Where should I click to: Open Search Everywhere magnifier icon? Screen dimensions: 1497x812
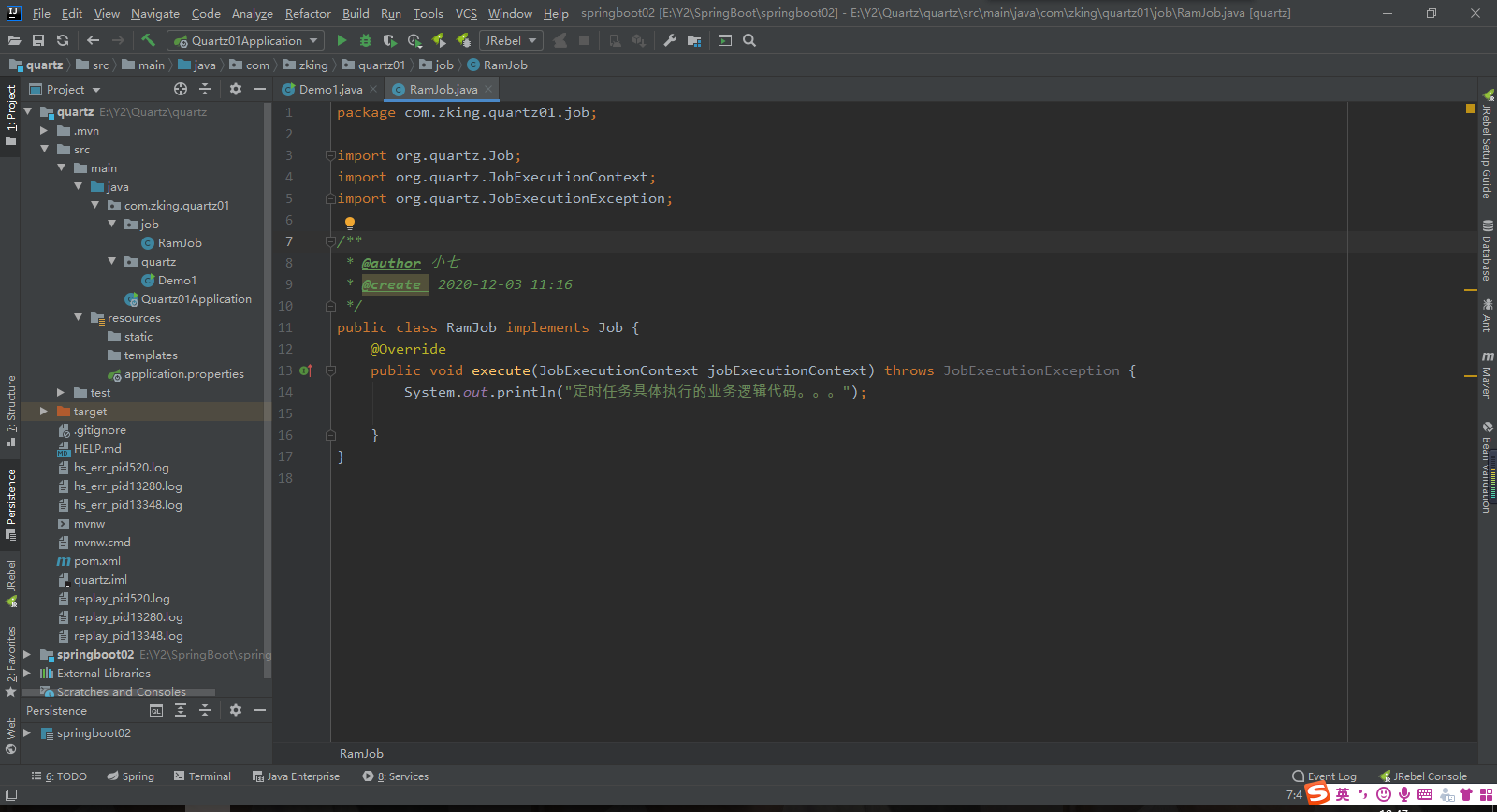(x=749, y=40)
